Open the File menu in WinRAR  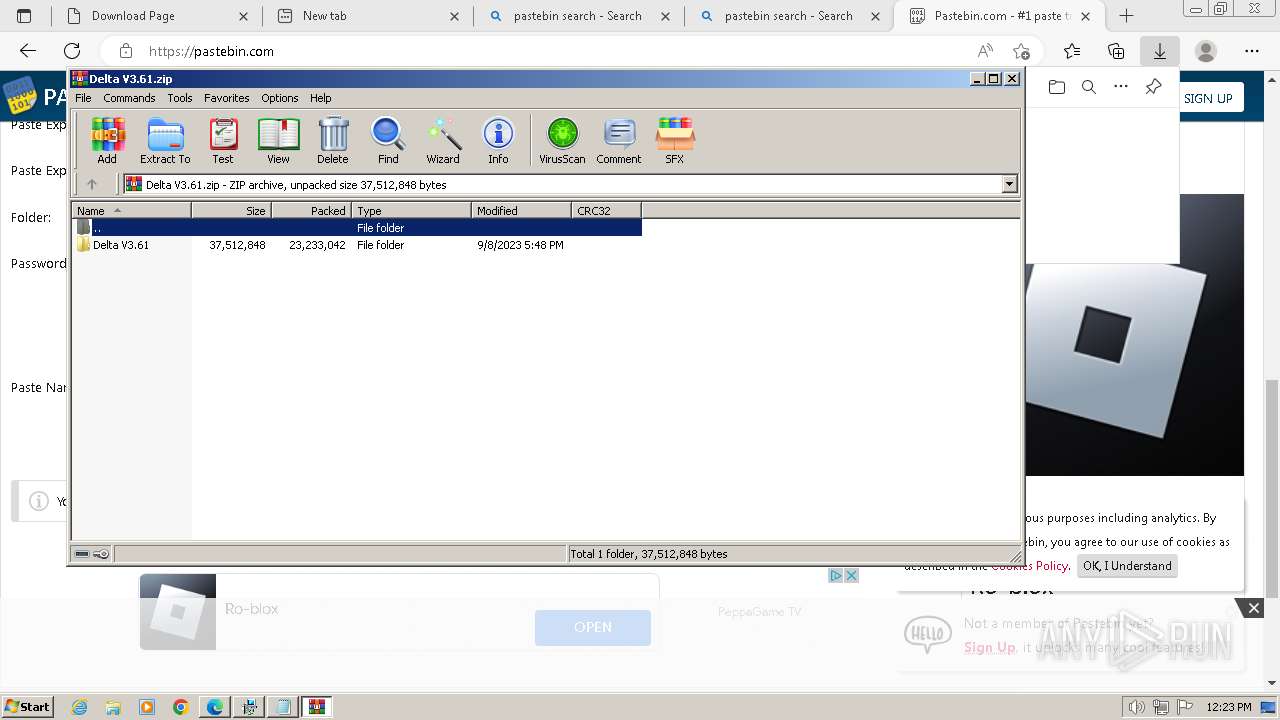[x=83, y=98]
